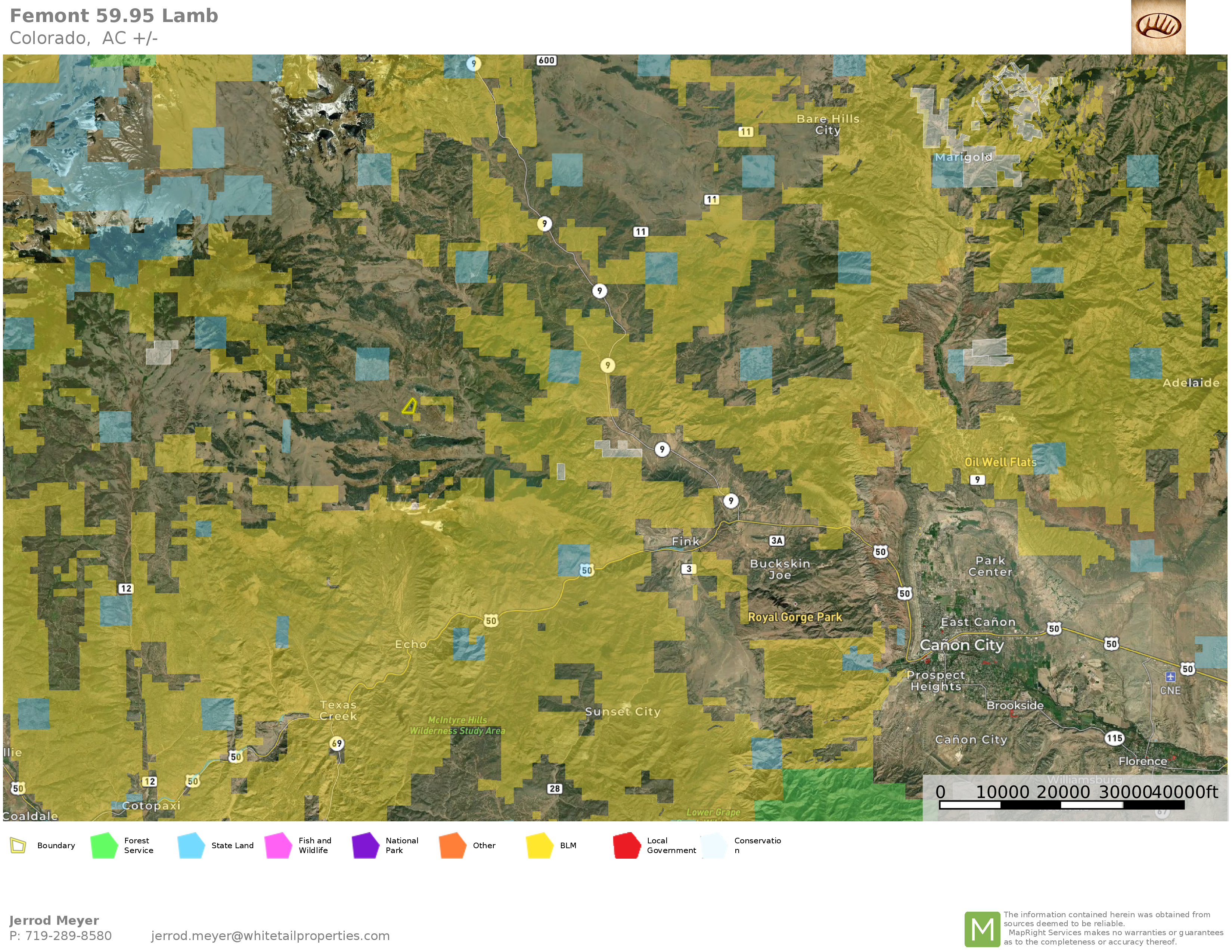Image resolution: width=1232 pixels, height=952 pixels.
Task: Click the 600 road marker at the top edge
Action: (546, 60)
